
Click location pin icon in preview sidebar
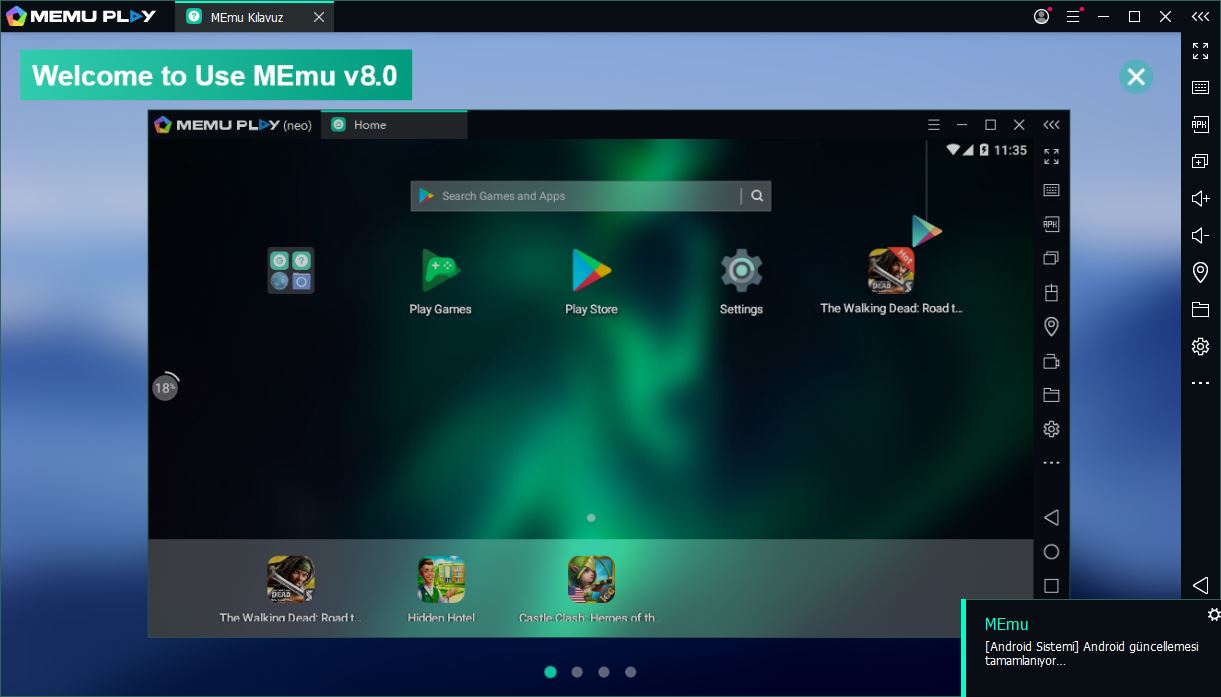1051,326
